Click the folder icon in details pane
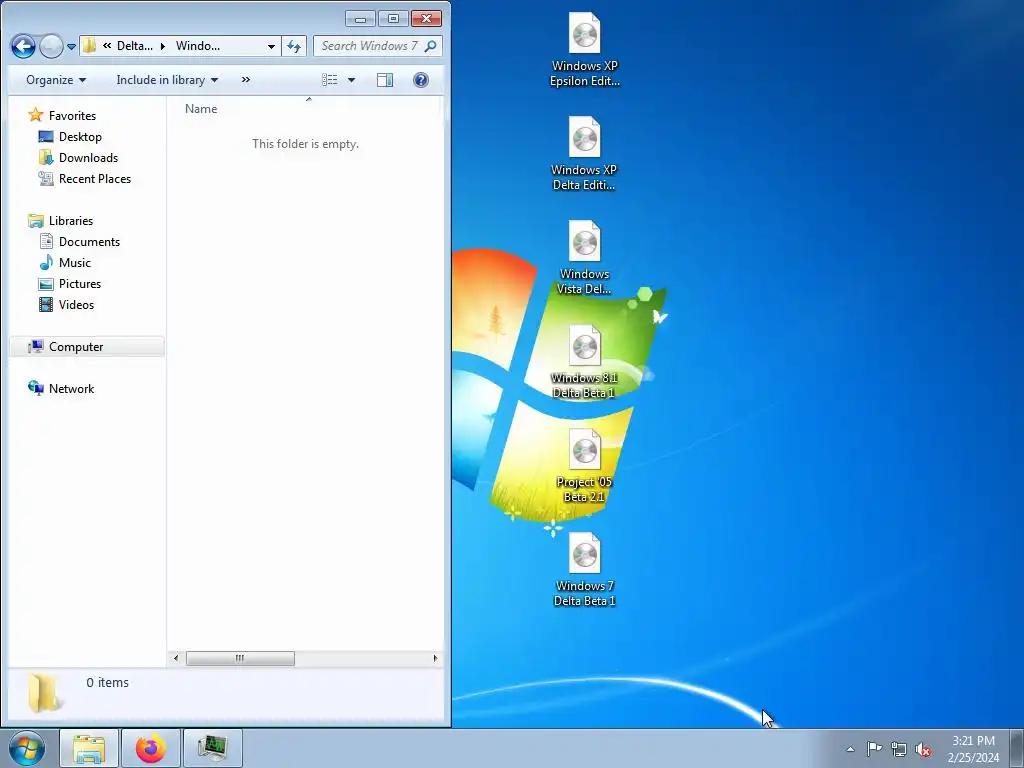1024x768 pixels. pos(44,693)
